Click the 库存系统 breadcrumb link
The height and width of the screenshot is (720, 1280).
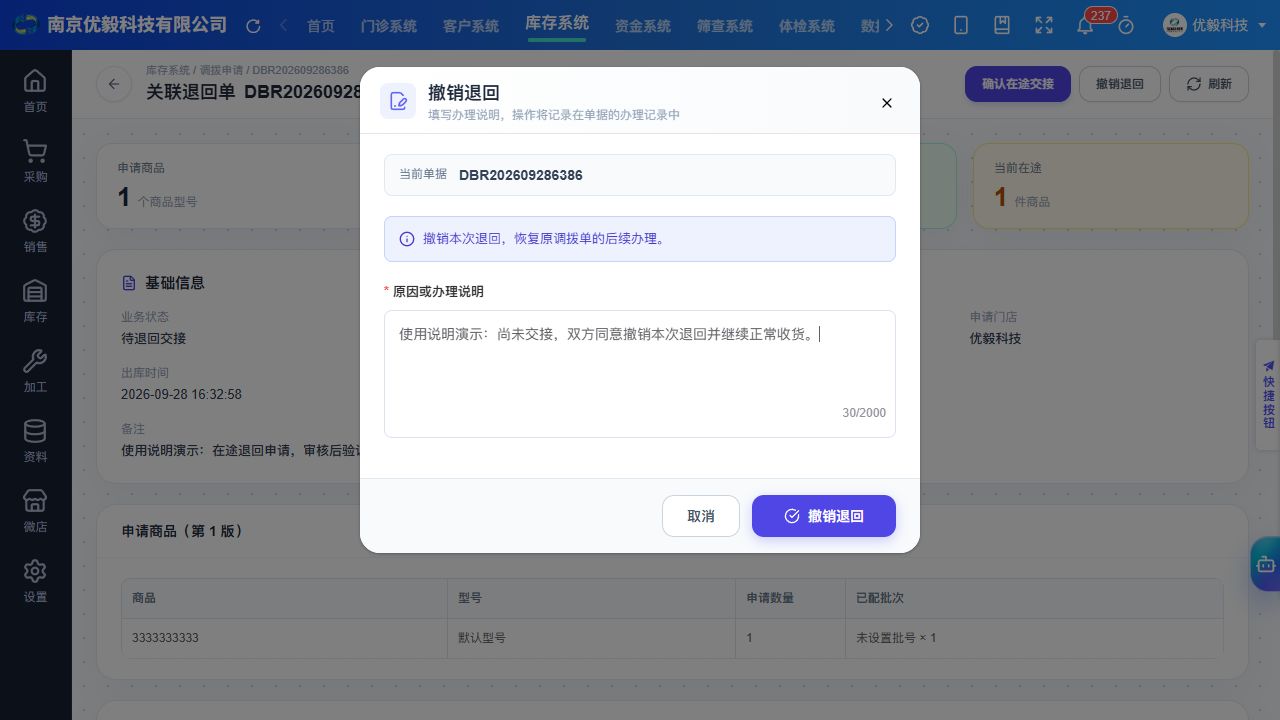(x=168, y=71)
